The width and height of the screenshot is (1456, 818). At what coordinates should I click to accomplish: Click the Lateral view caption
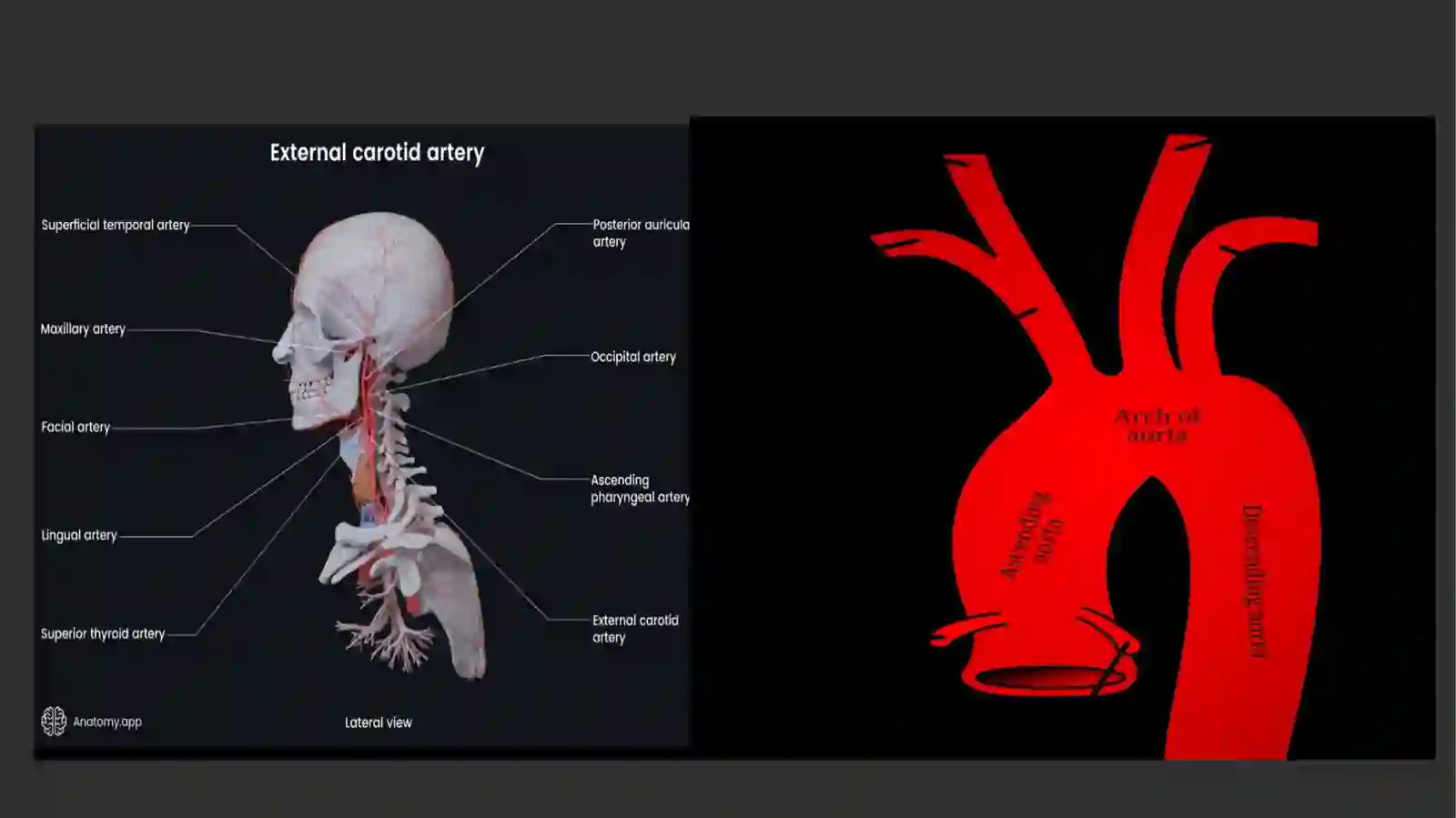(x=379, y=722)
